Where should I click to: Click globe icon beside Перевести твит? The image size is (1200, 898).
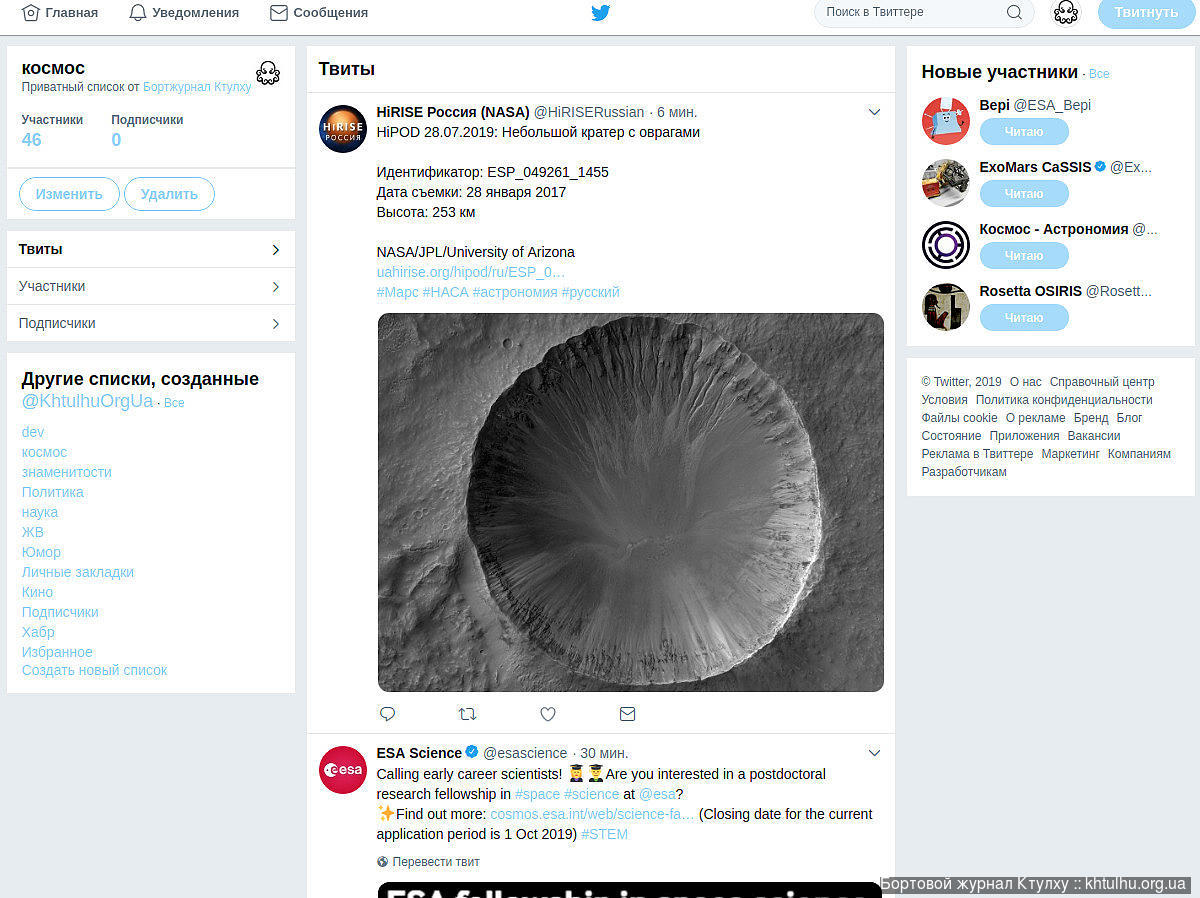pyautogui.click(x=382, y=862)
